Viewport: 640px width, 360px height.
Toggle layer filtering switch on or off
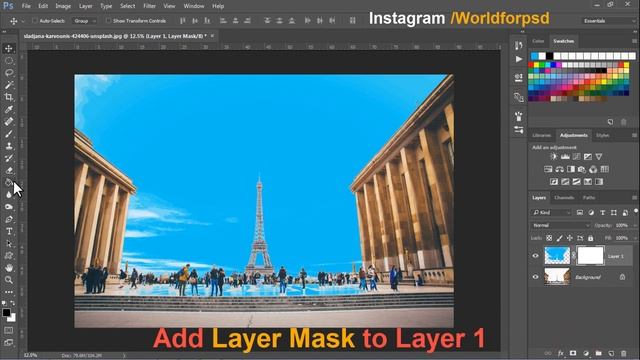pos(636,211)
